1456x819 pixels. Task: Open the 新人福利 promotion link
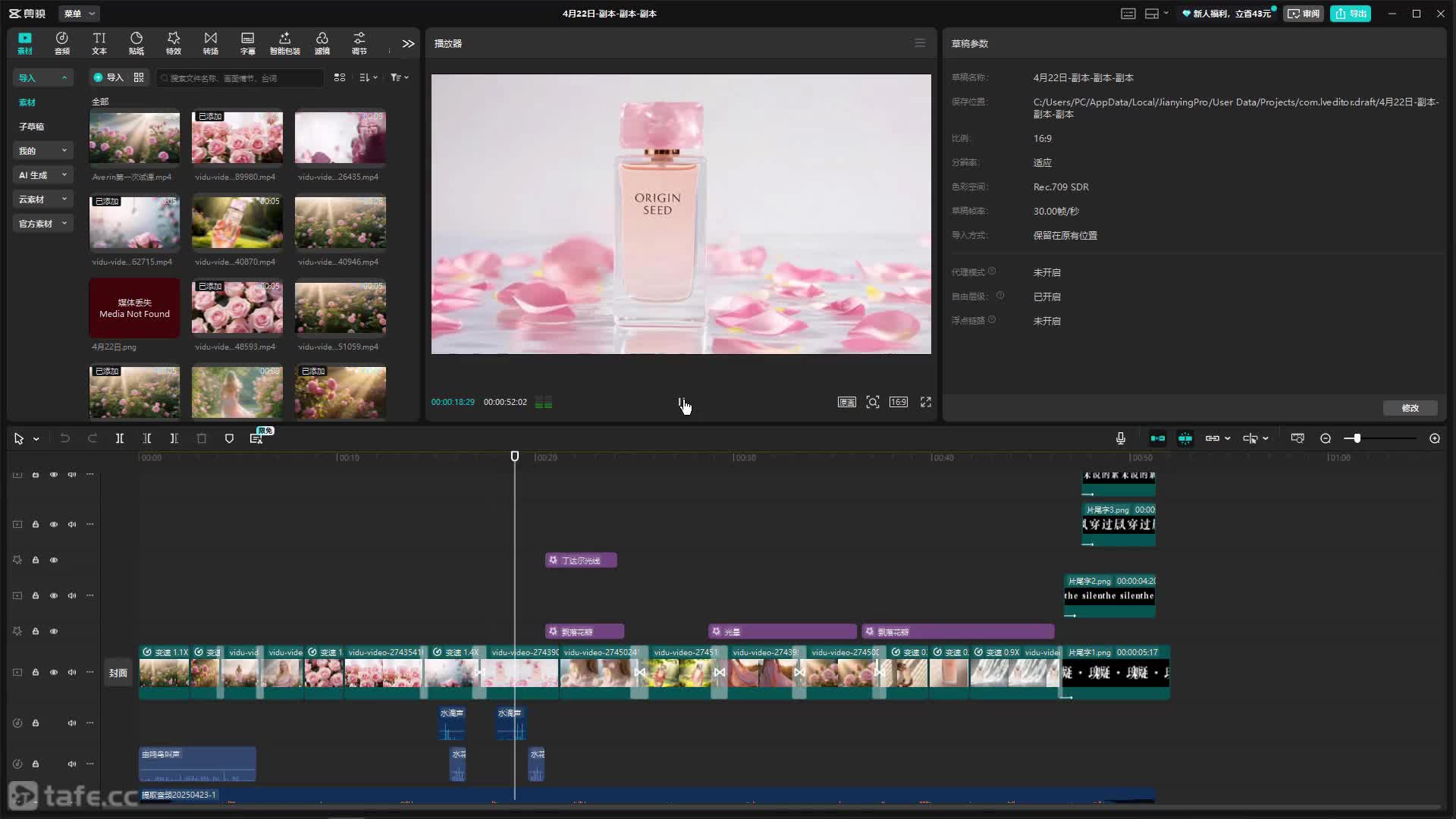pyautogui.click(x=1226, y=14)
